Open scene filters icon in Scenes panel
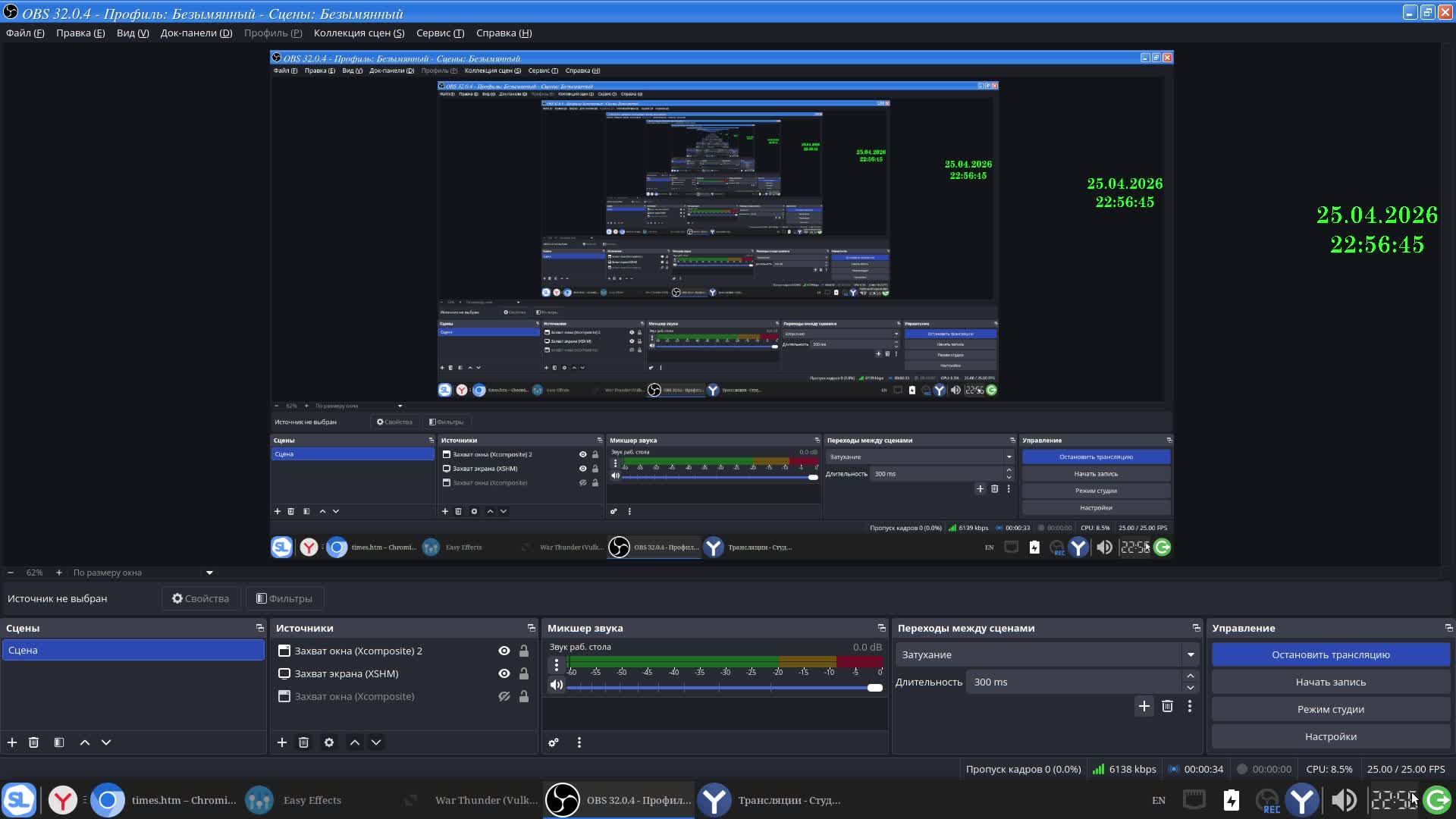The image size is (1456, 819). tap(59, 742)
